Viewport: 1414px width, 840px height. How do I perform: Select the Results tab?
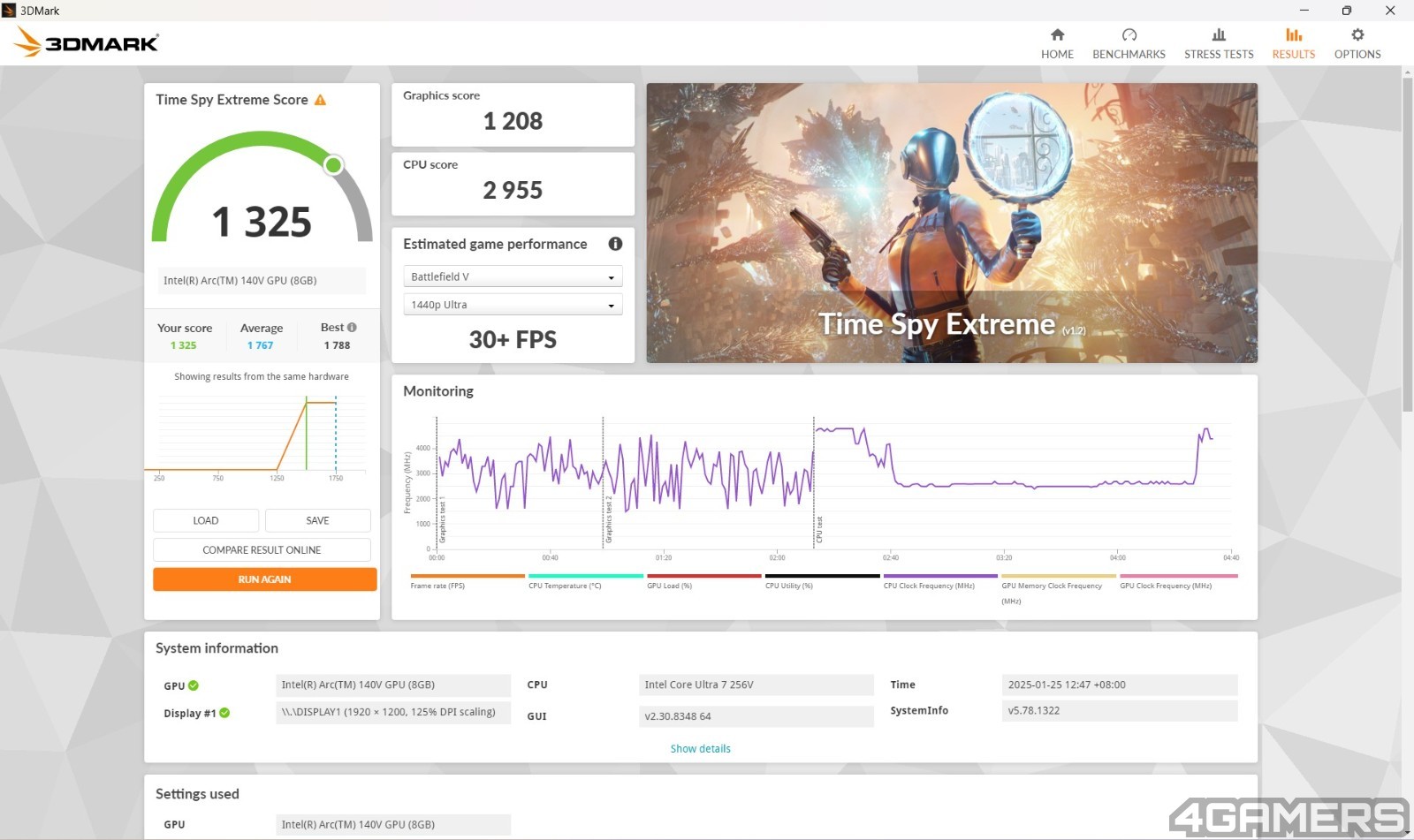[1294, 43]
